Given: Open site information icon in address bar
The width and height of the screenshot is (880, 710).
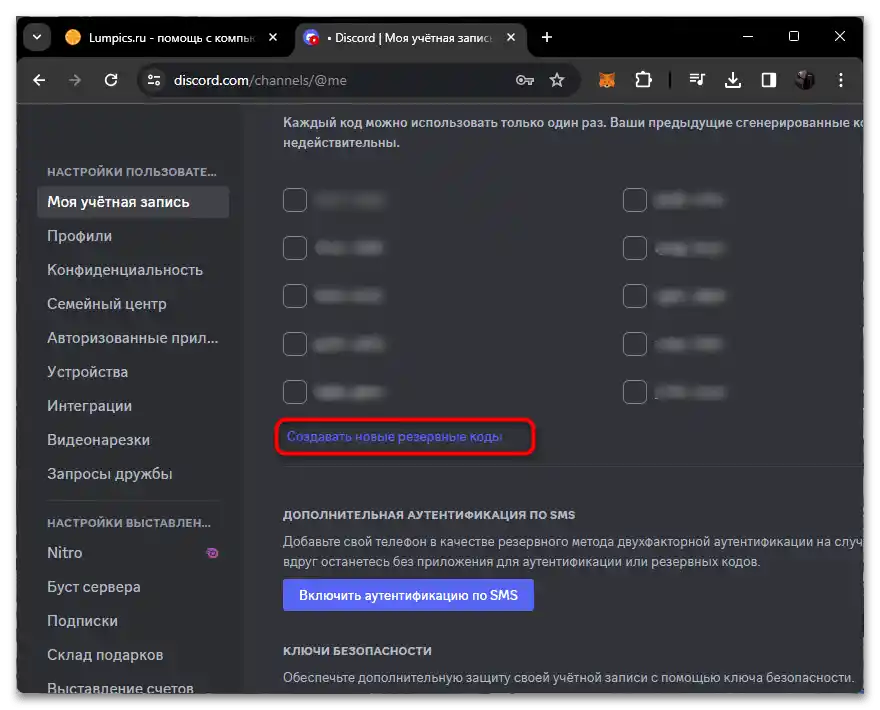Looking at the screenshot, I should coord(154,80).
